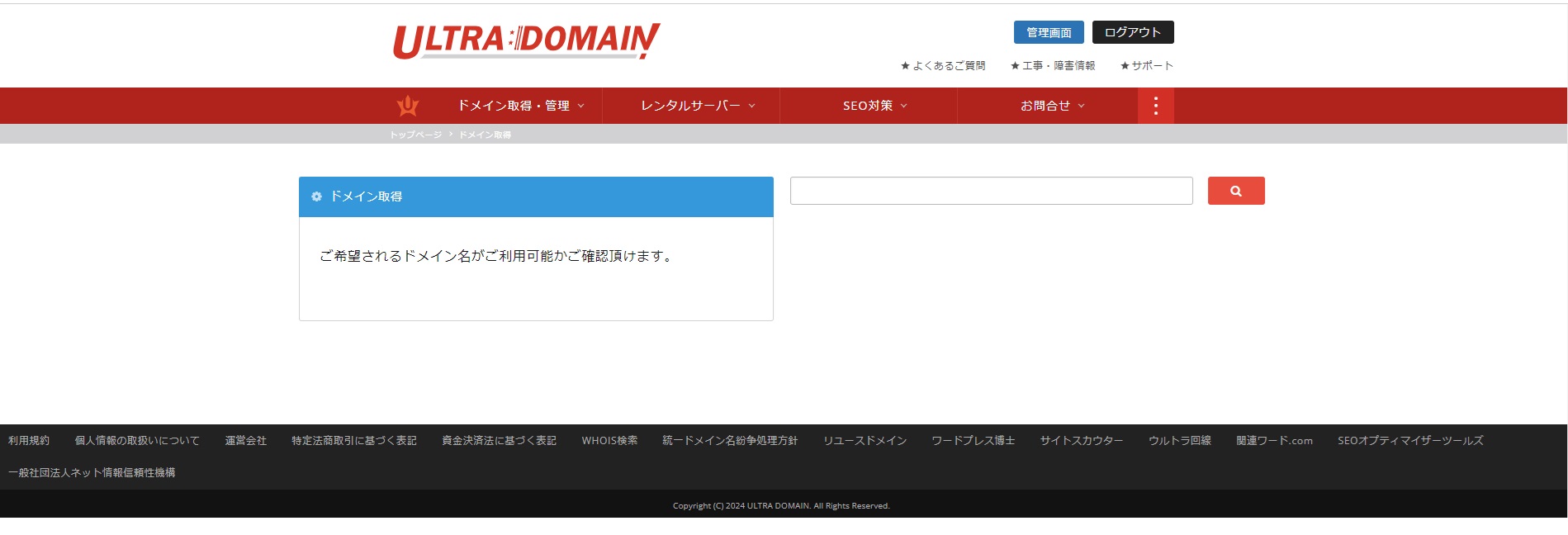Open the よくあるご質問 link

[x=943, y=65]
